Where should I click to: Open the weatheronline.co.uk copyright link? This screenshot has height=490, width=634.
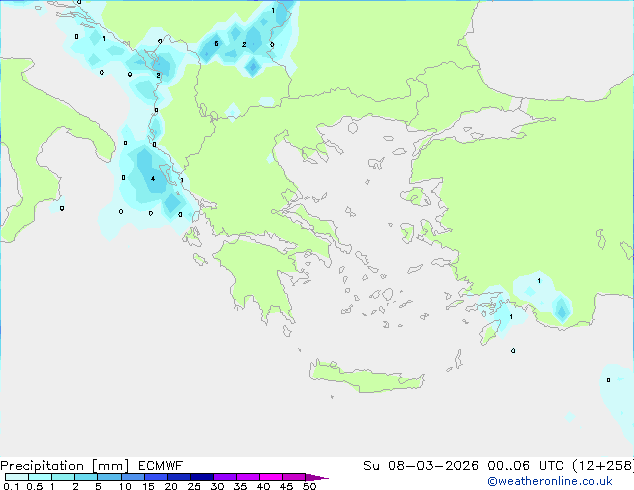tap(550, 481)
